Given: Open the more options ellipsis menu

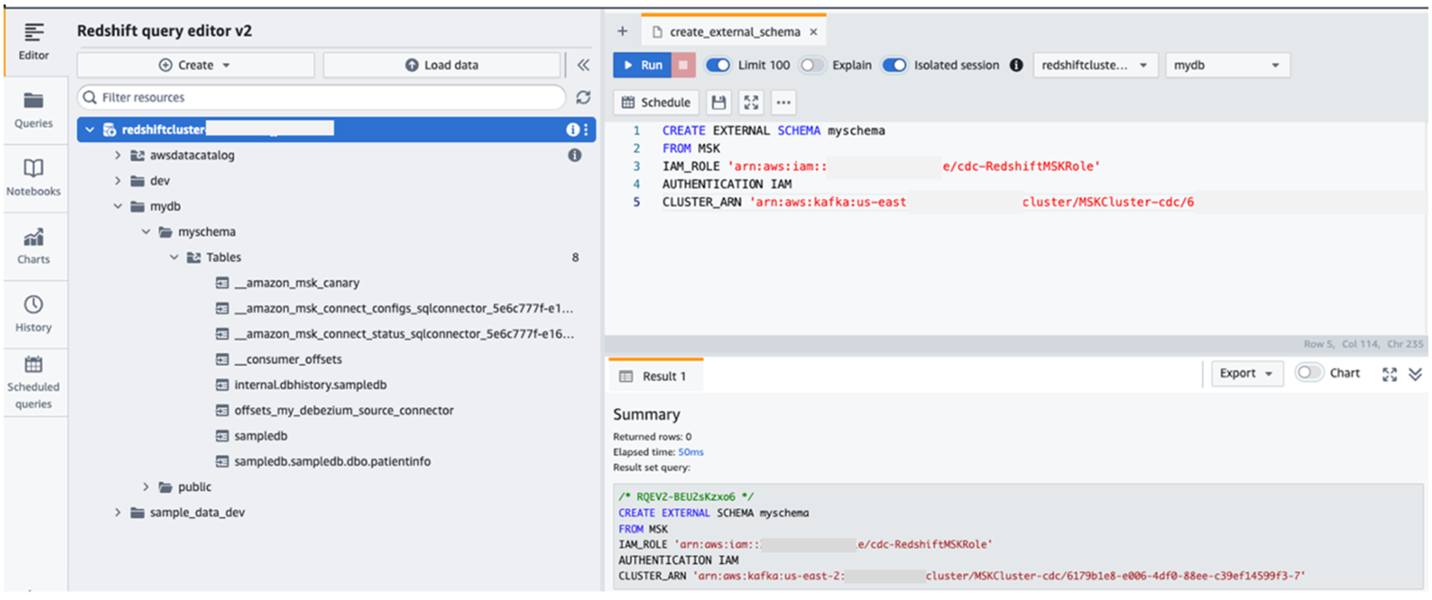Looking at the screenshot, I should tap(783, 102).
